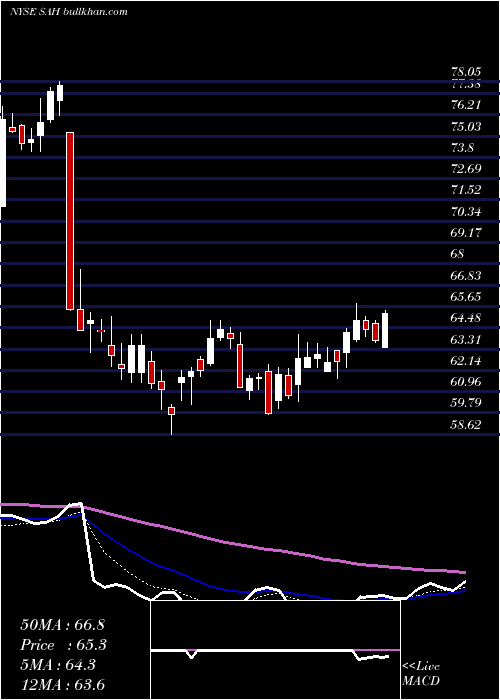Screen dimensions: 500x700
Task: Select the 71.52 price axis label
Action: pyautogui.click(x=466, y=190)
